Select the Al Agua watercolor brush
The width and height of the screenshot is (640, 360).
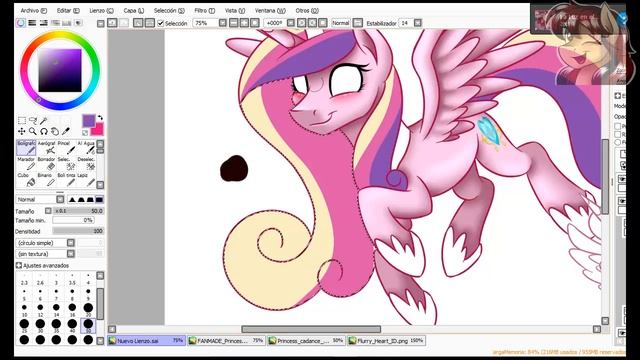[x=86, y=148]
